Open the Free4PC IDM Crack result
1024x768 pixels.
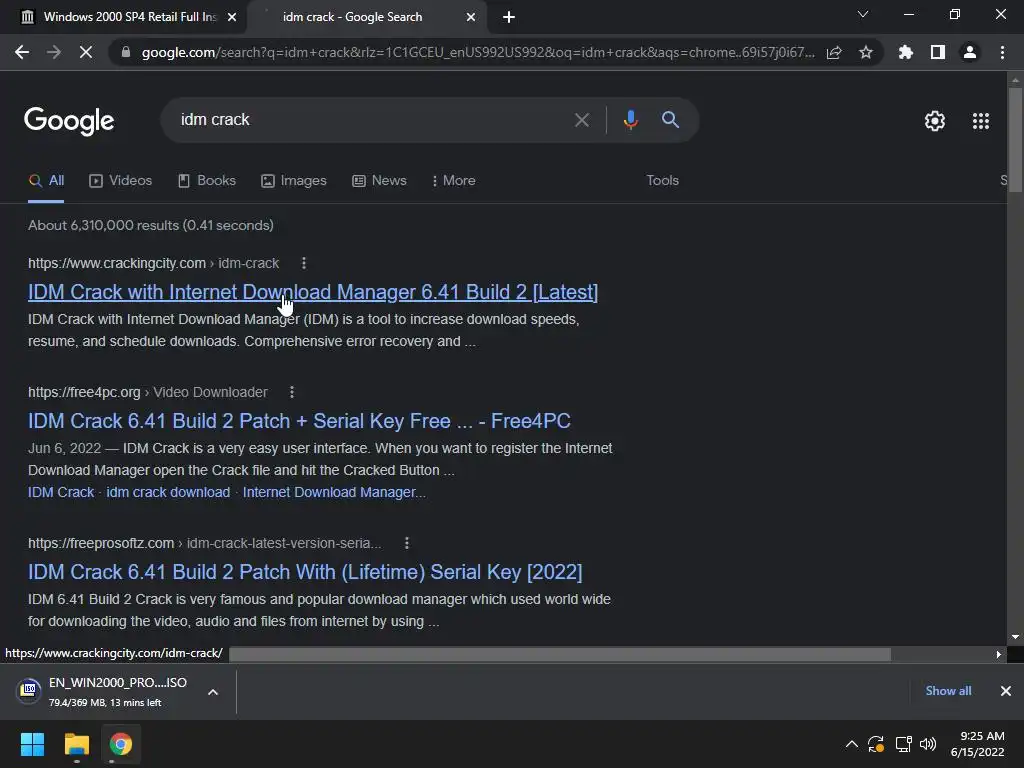tap(299, 421)
